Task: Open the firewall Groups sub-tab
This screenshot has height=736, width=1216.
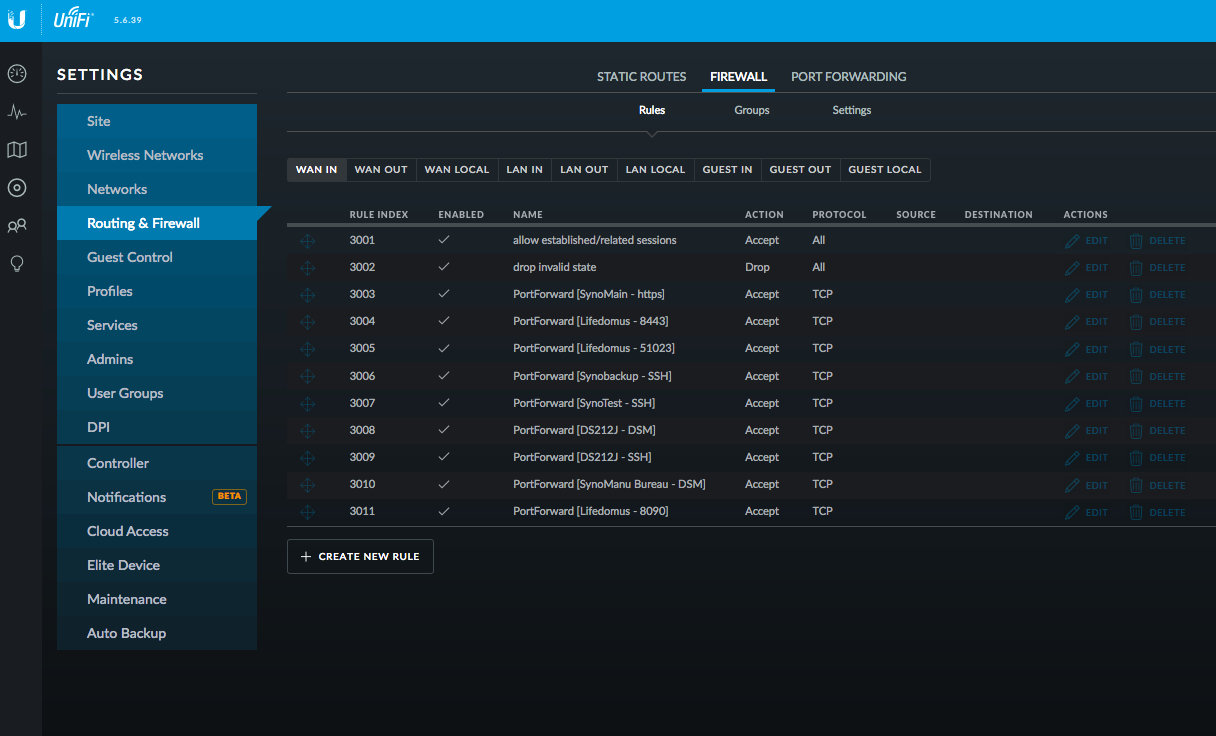Action: pos(752,110)
